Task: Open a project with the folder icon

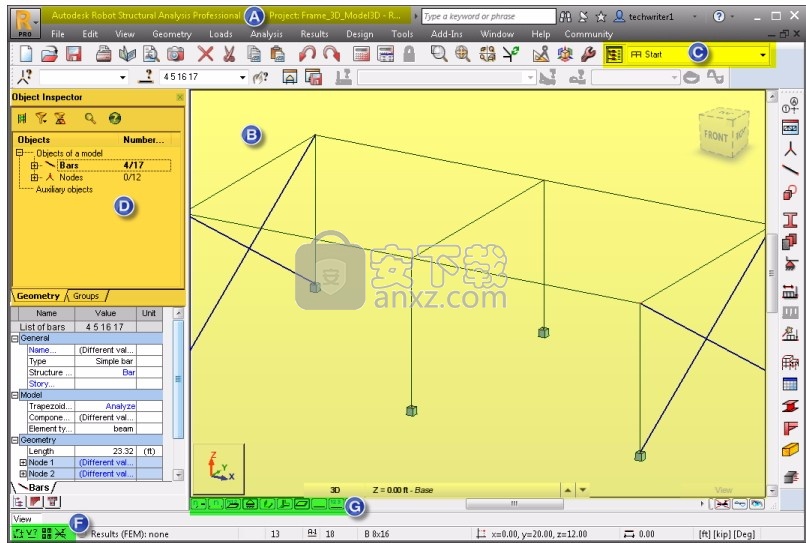Action: tap(49, 53)
